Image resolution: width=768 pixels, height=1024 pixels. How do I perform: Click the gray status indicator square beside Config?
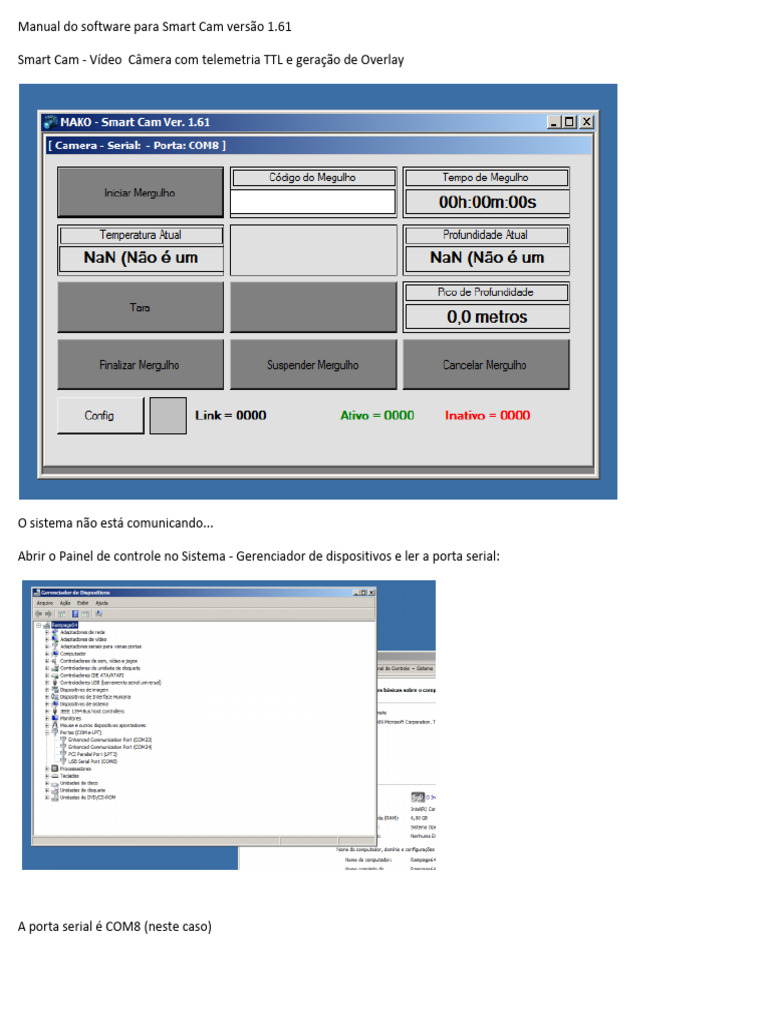tap(168, 415)
